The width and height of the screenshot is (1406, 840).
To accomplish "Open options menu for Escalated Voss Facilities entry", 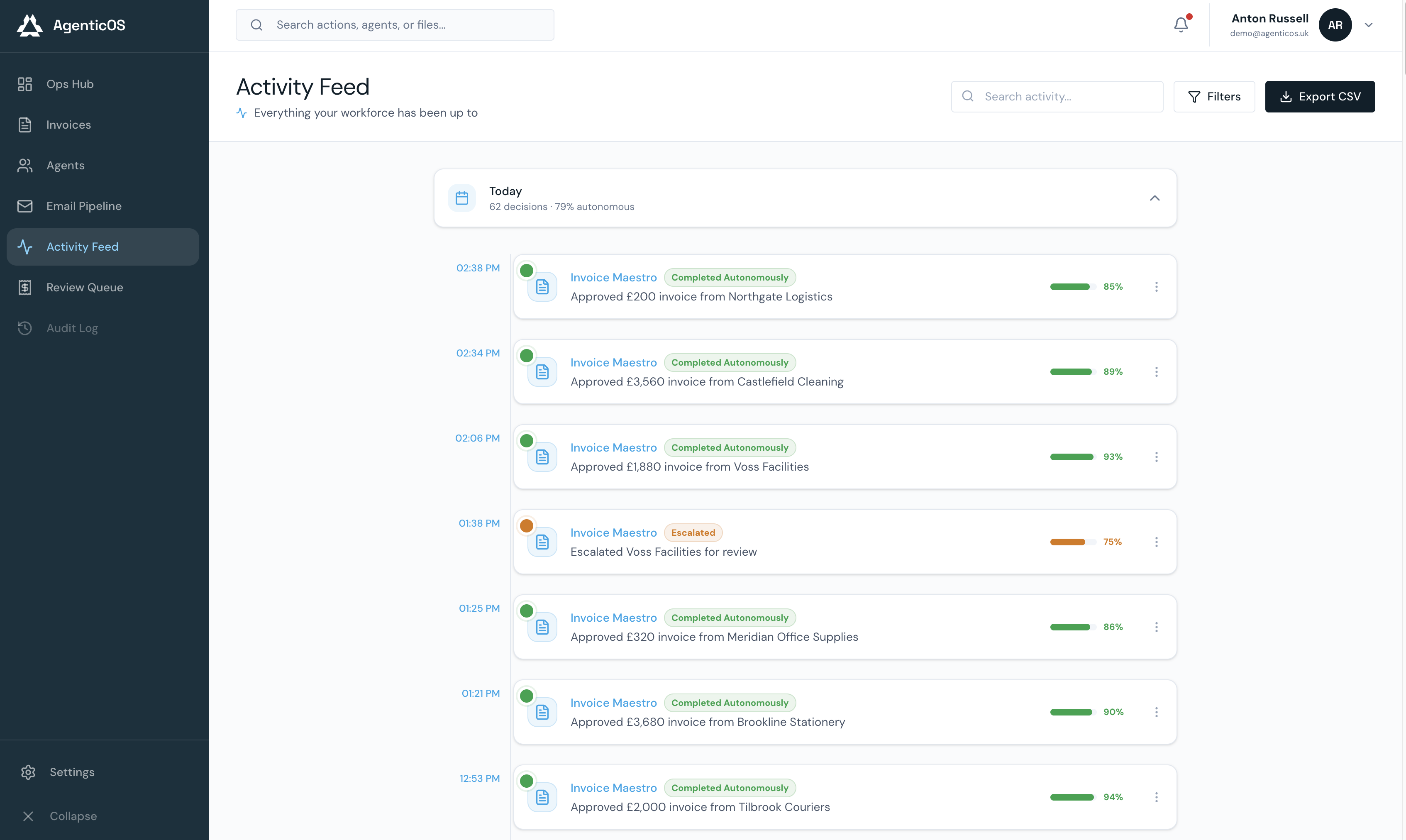I will pos(1157,542).
